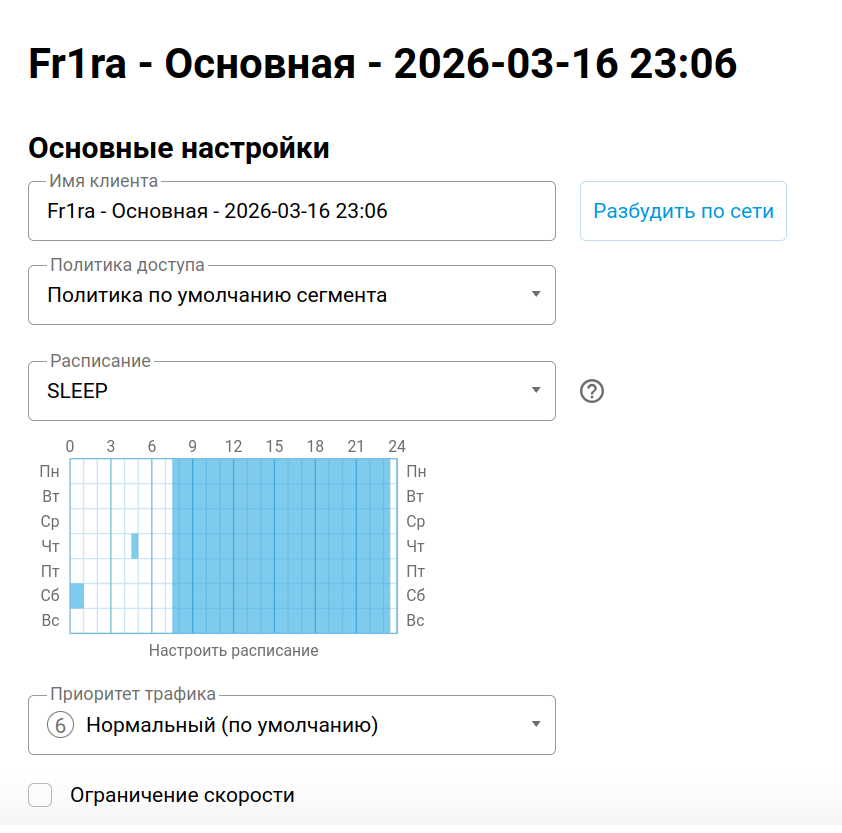Click the circled 6 priority icon

coord(61,725)
